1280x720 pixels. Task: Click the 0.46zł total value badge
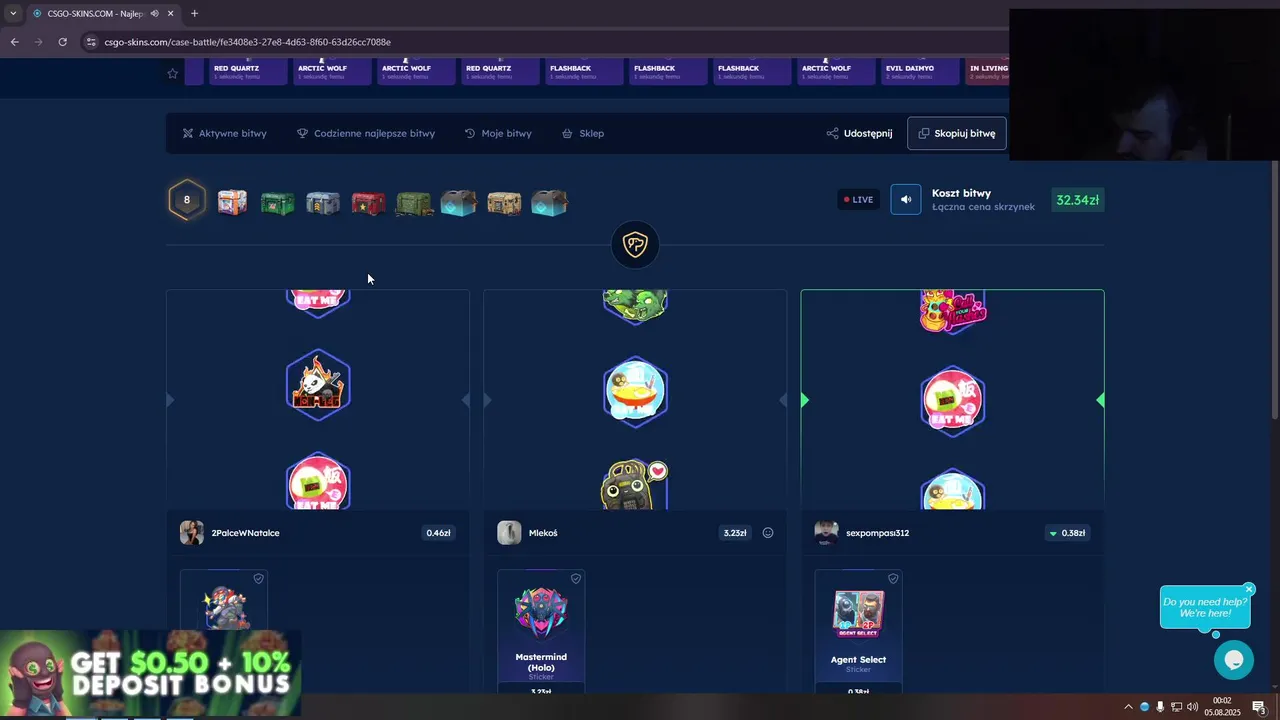click(438, 533)
